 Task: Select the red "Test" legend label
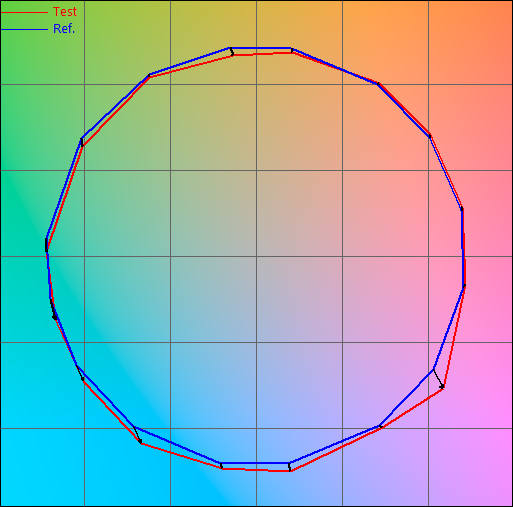[65, 12]
